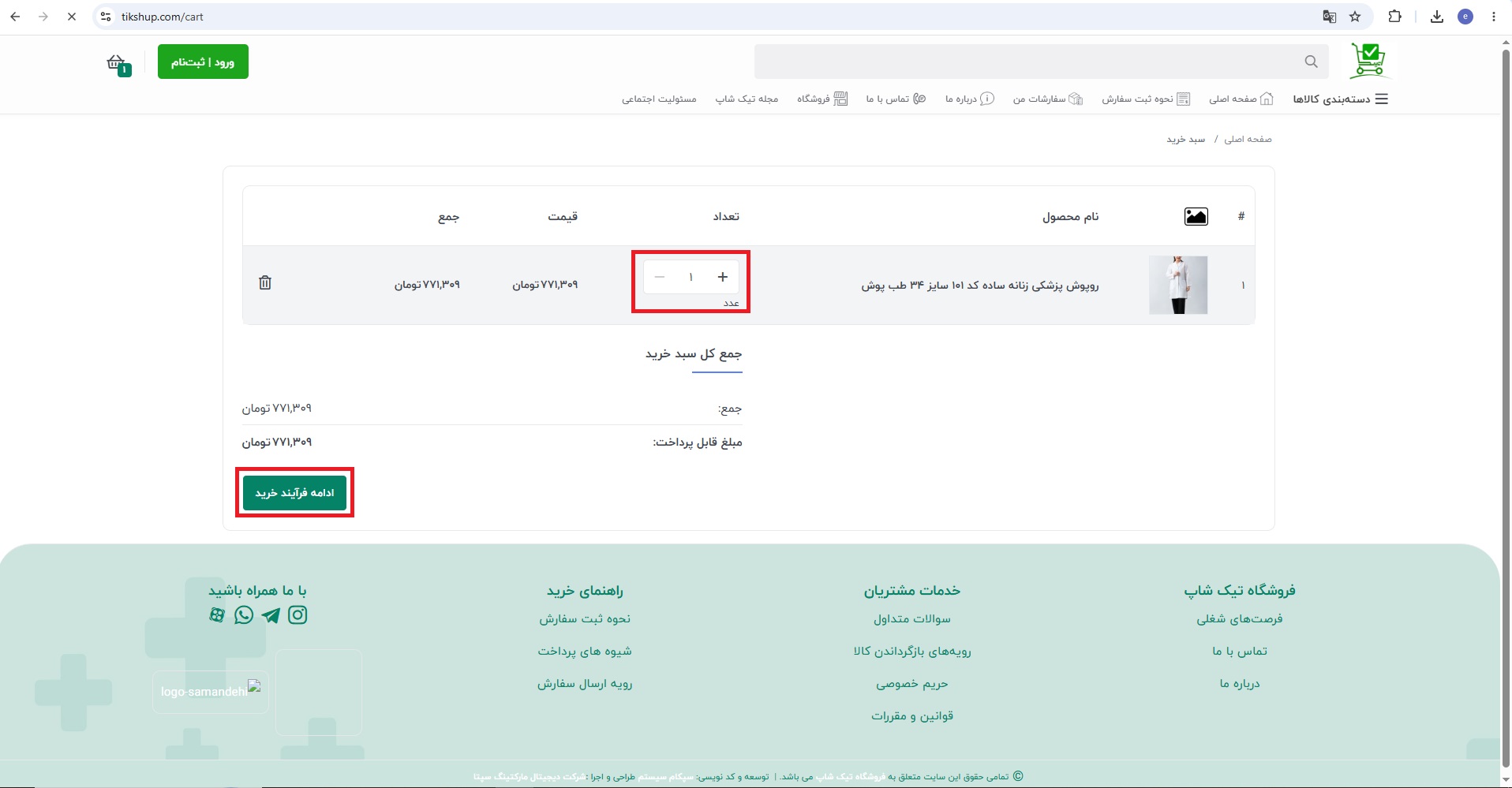Open مسئولیت اجتماعی nav item

[659, 99]
